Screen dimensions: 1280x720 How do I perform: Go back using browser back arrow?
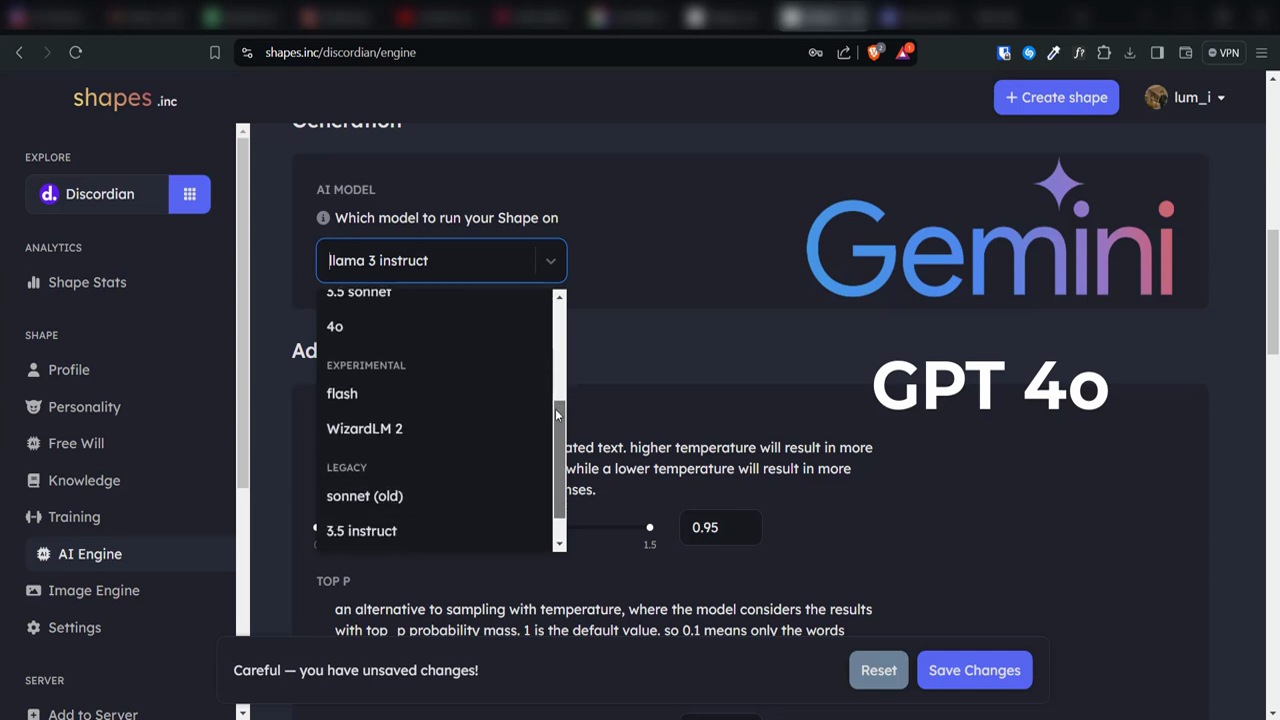(19, 53)
